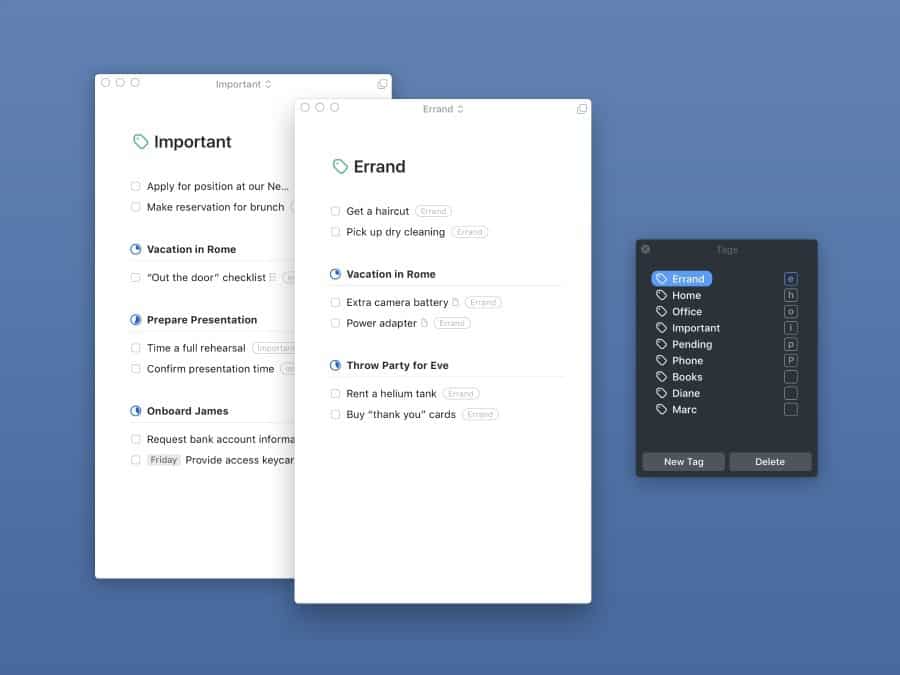Open the Errand title dropdown in title bar
900x675 pixels.
coord(443,109)
